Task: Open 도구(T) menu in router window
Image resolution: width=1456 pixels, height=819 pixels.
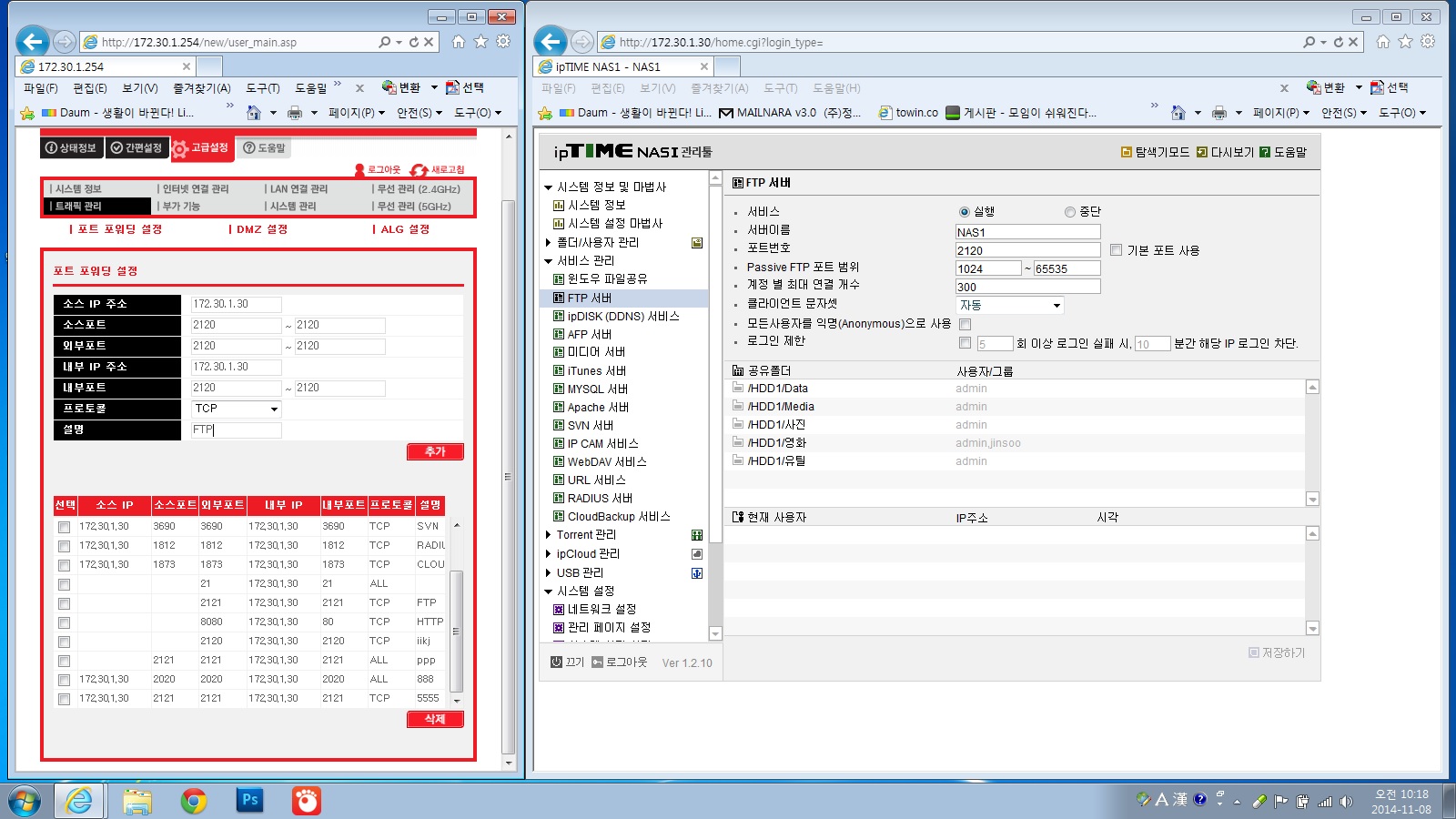Action: pyautogui.click(x=263, y=88)
